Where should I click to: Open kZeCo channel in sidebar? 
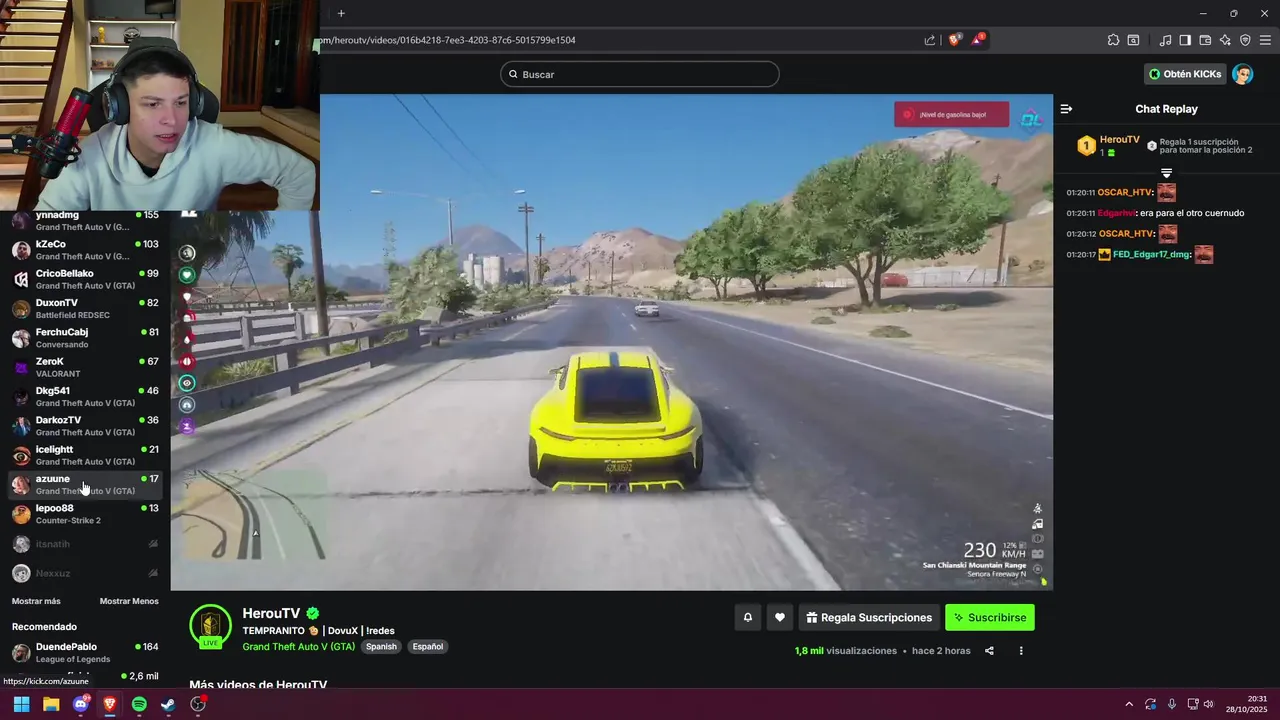pyautogui.click(x=85, y=250)
